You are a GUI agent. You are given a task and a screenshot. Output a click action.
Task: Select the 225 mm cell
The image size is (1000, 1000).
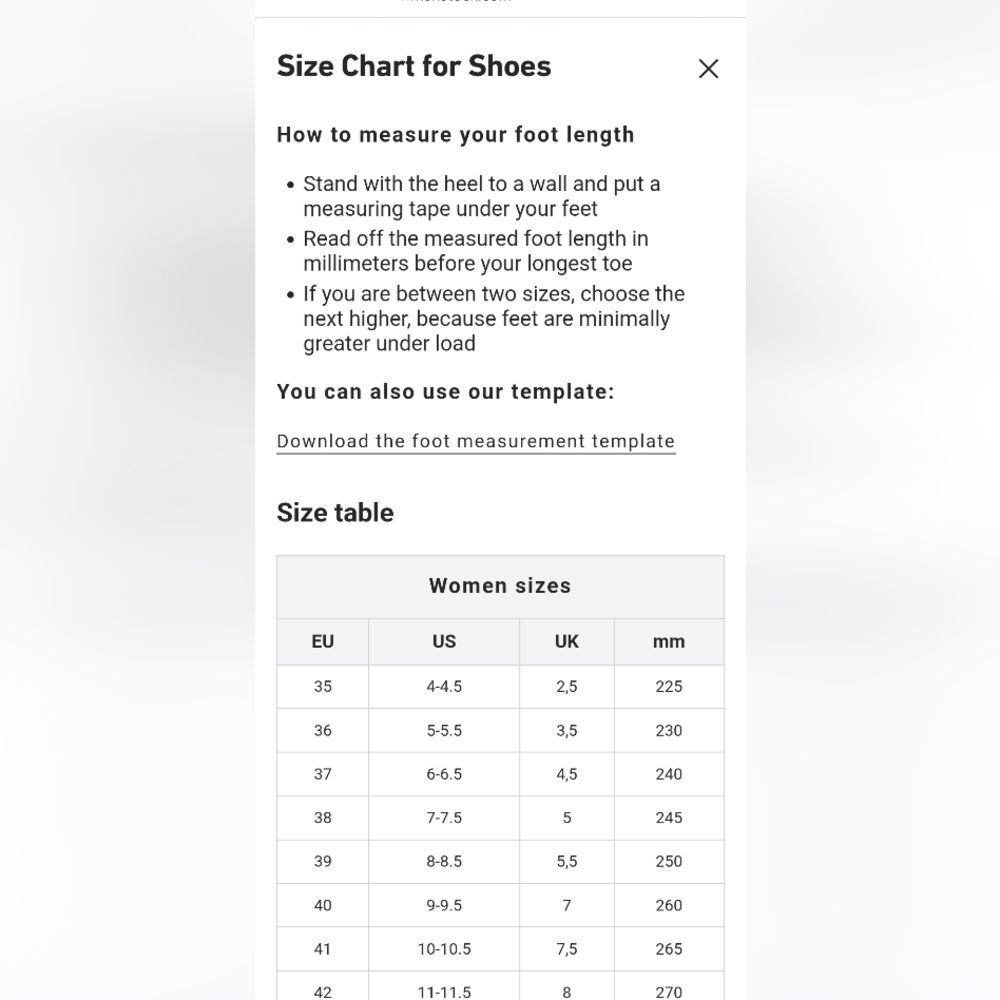[x=669, y=687]
